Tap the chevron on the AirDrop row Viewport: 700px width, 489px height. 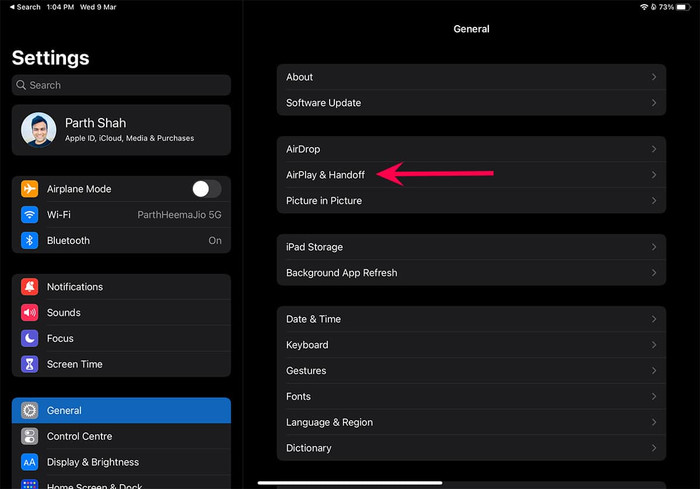(x=654, y=149)
